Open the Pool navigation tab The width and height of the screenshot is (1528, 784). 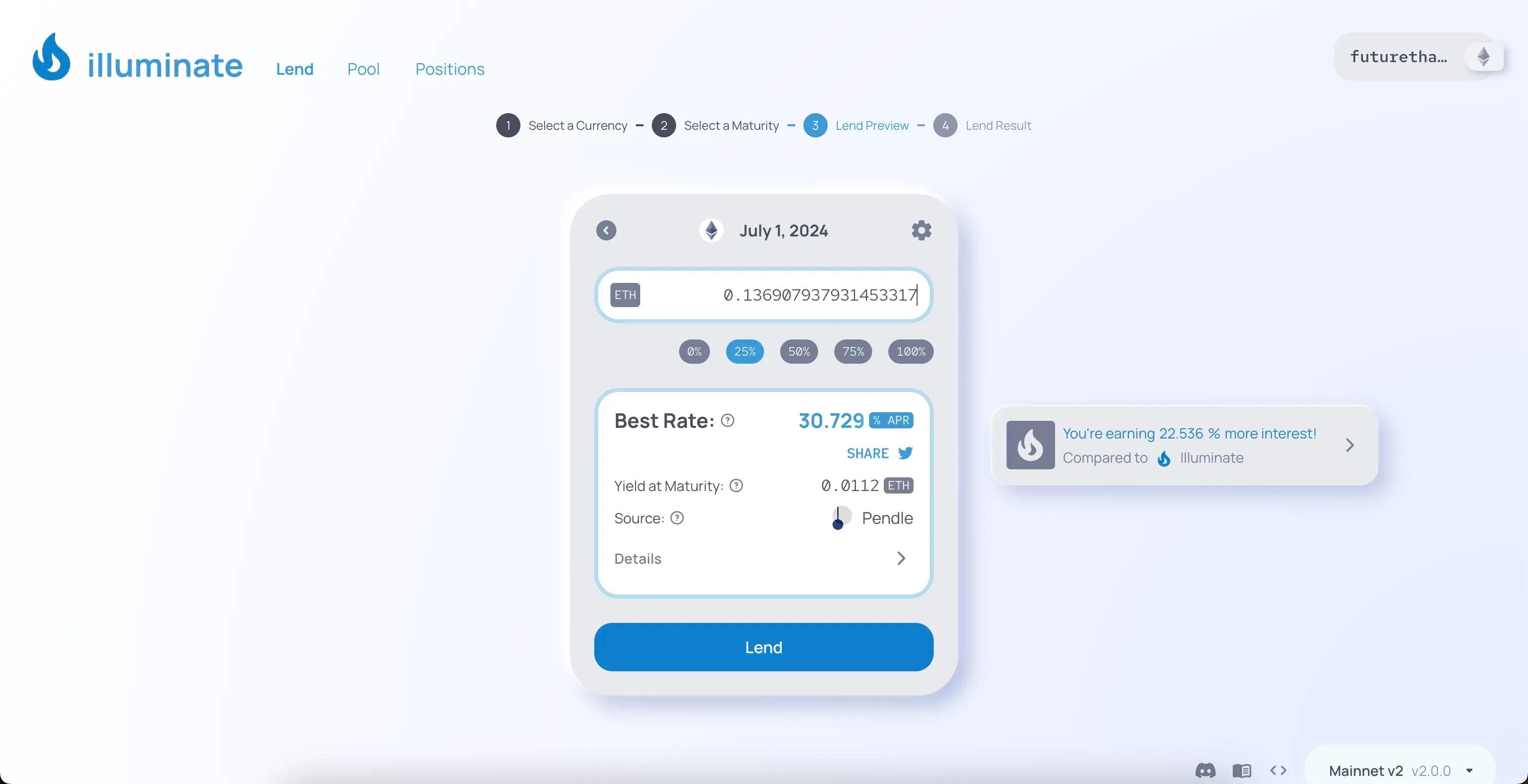(362, 68)
